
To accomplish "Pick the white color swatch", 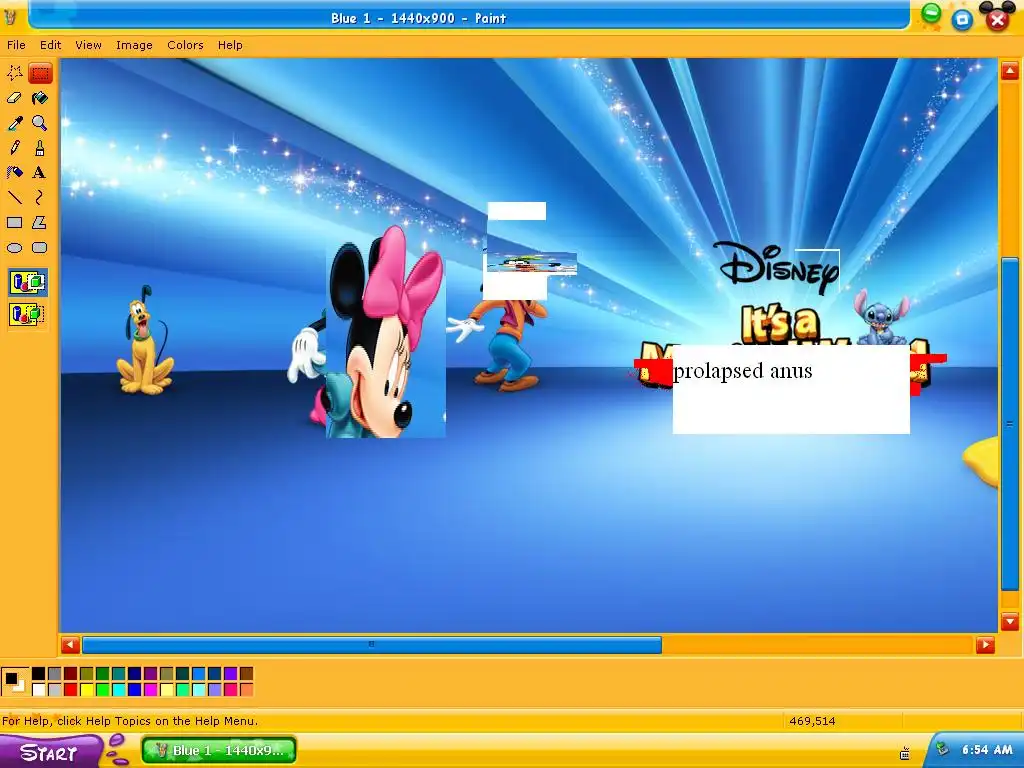I will (39, 690).
